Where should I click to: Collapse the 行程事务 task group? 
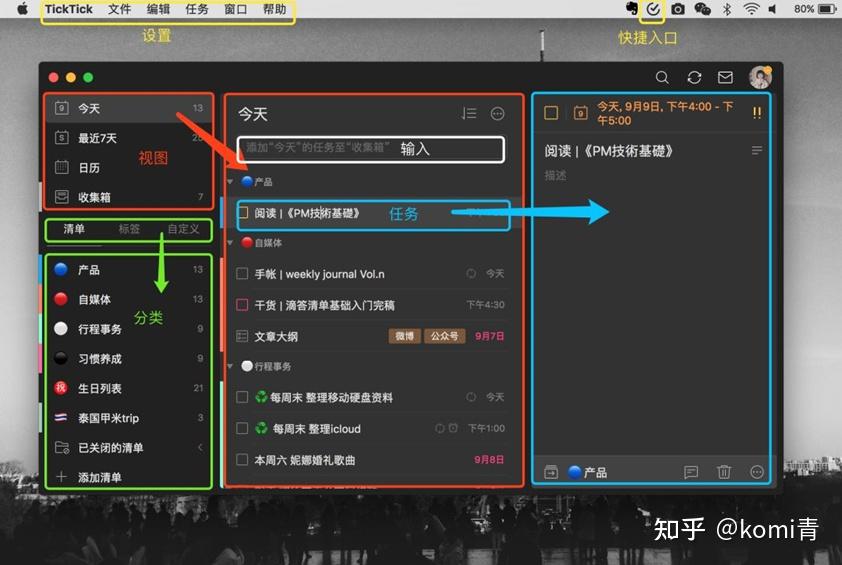(x=230, y=366)
